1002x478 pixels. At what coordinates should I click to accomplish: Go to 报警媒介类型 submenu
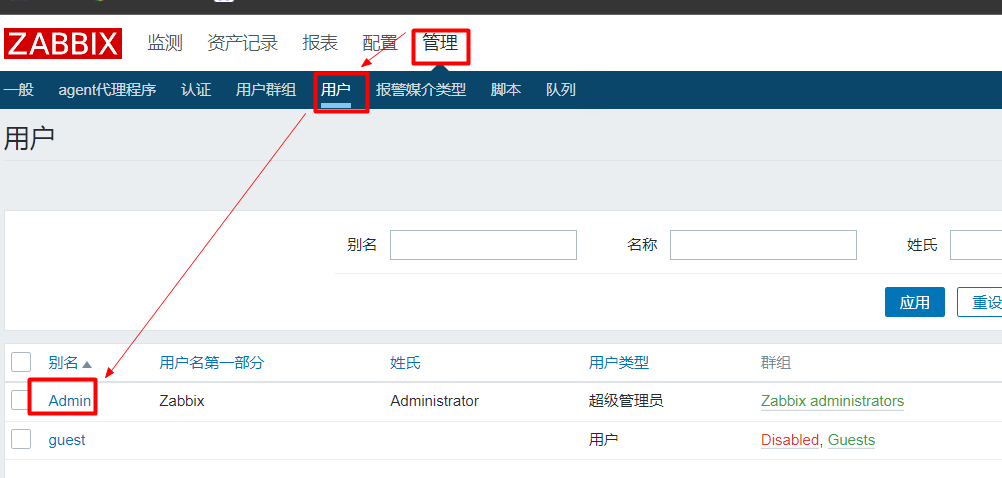[x=420, y=89]
